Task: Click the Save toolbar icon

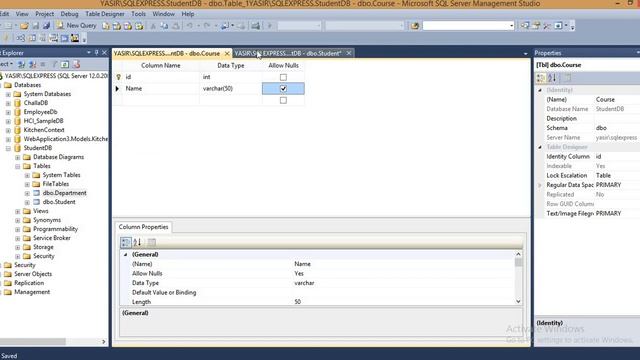Action: pyautogui.click(x=36, y=26)
